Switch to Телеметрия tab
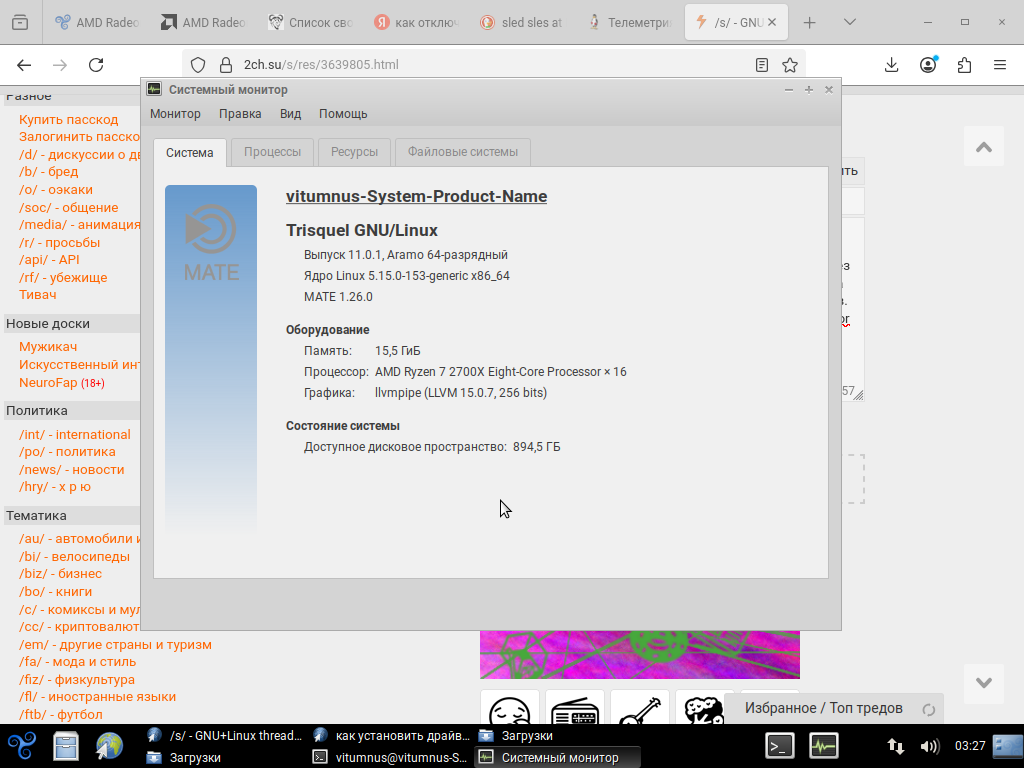 coord(630,22)
